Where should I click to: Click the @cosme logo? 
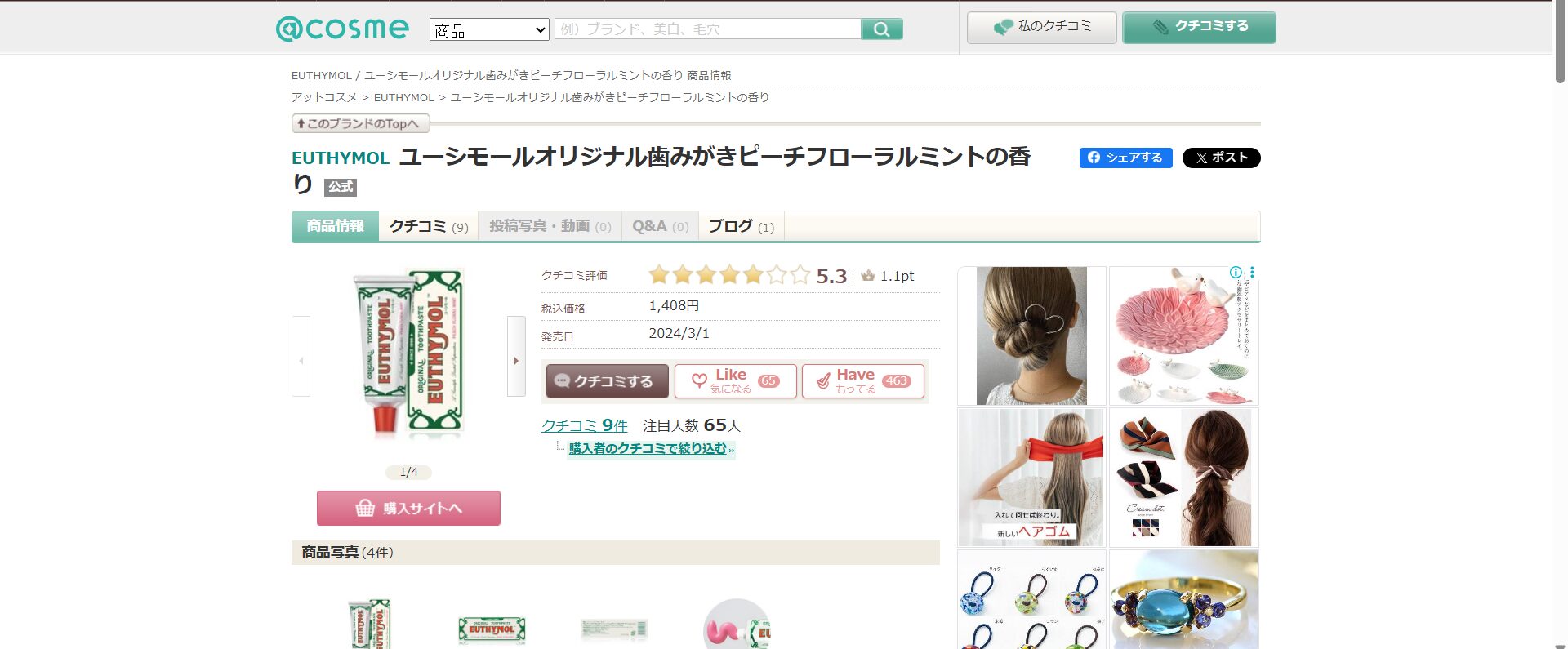(342, 29)
